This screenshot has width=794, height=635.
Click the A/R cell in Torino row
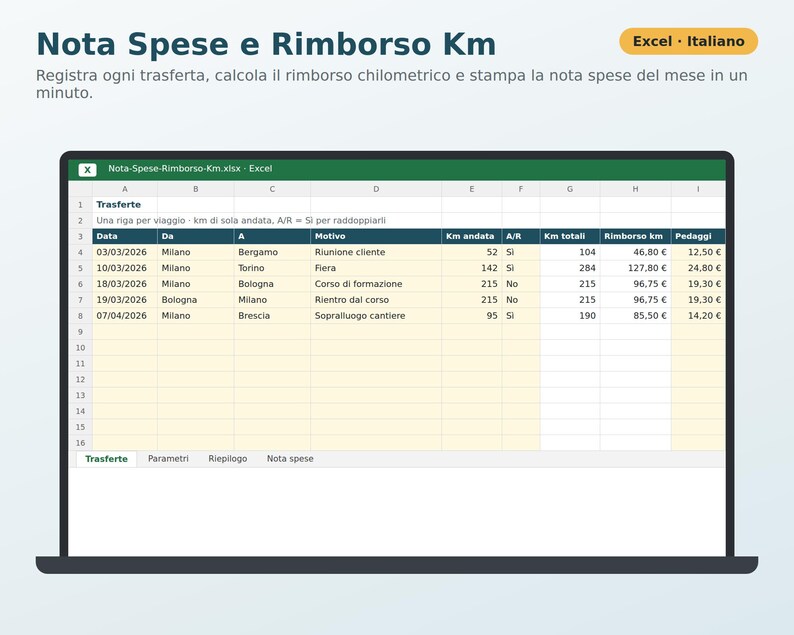tap(521, 268)
